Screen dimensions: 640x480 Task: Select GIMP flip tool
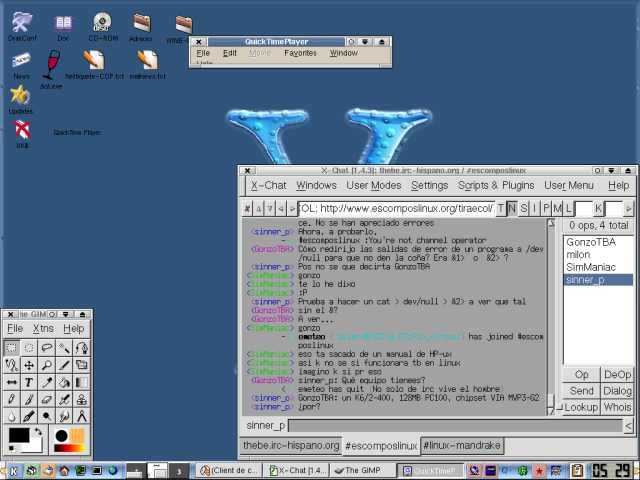11,382
